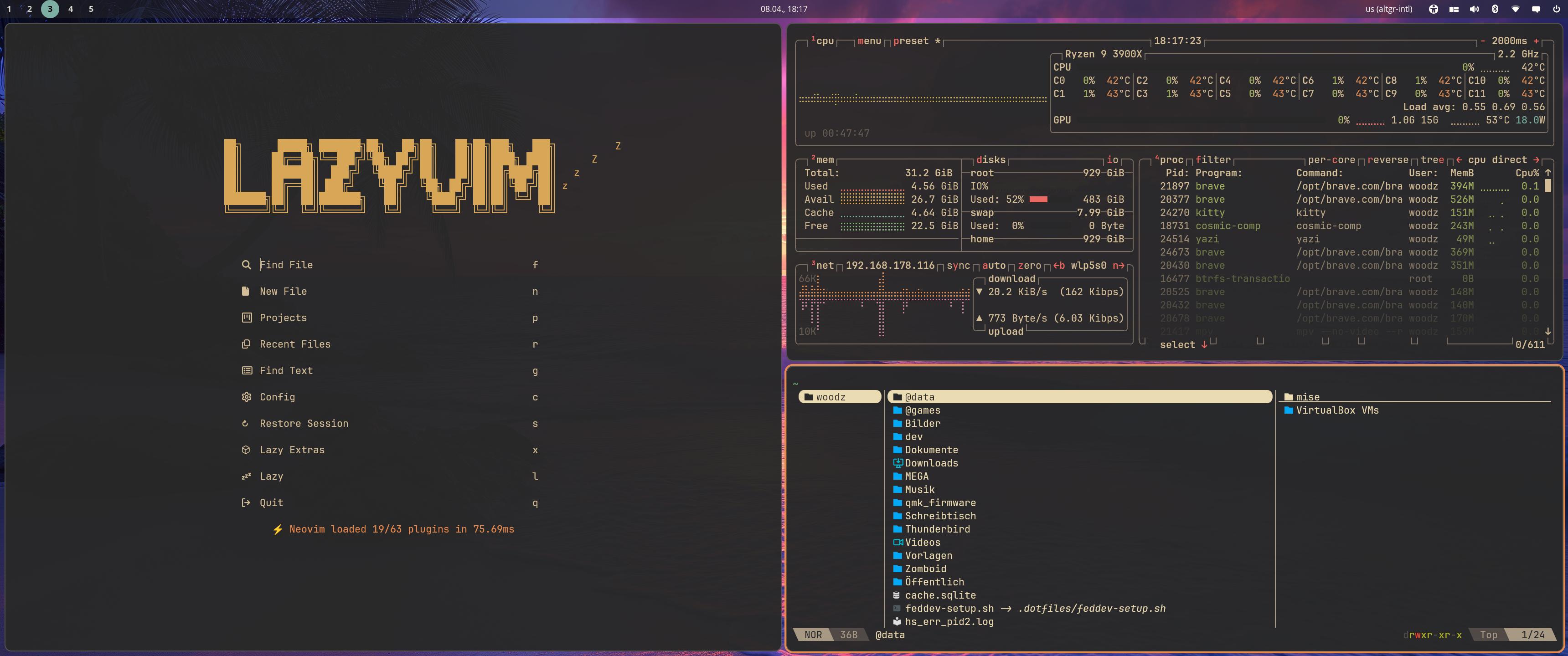This screenshot has width=1568, height=656.
Task: Toggle sync in the btop net box
Action: coord(958,265)
